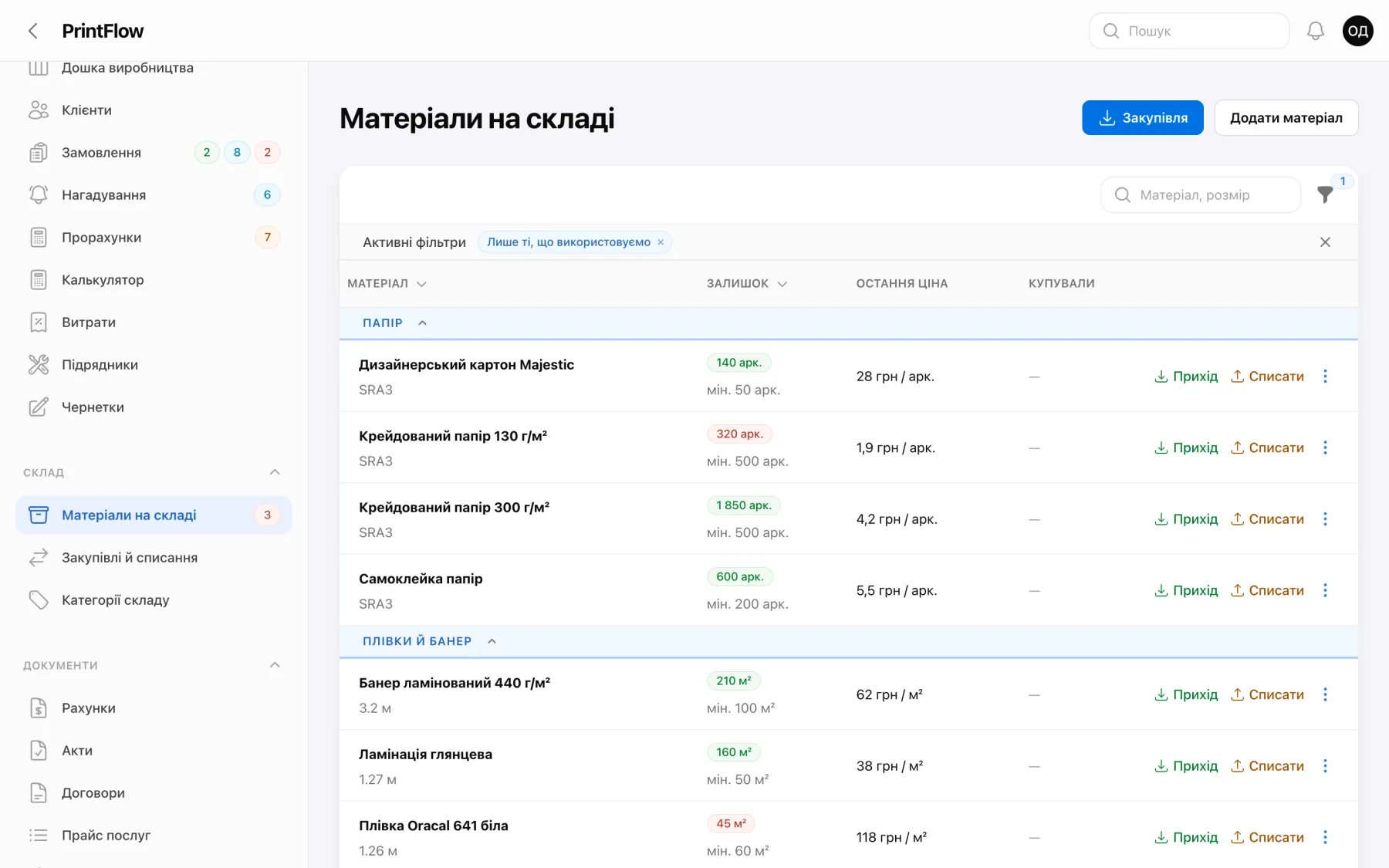Open Чернетки in the sidebar

point(154,407)
